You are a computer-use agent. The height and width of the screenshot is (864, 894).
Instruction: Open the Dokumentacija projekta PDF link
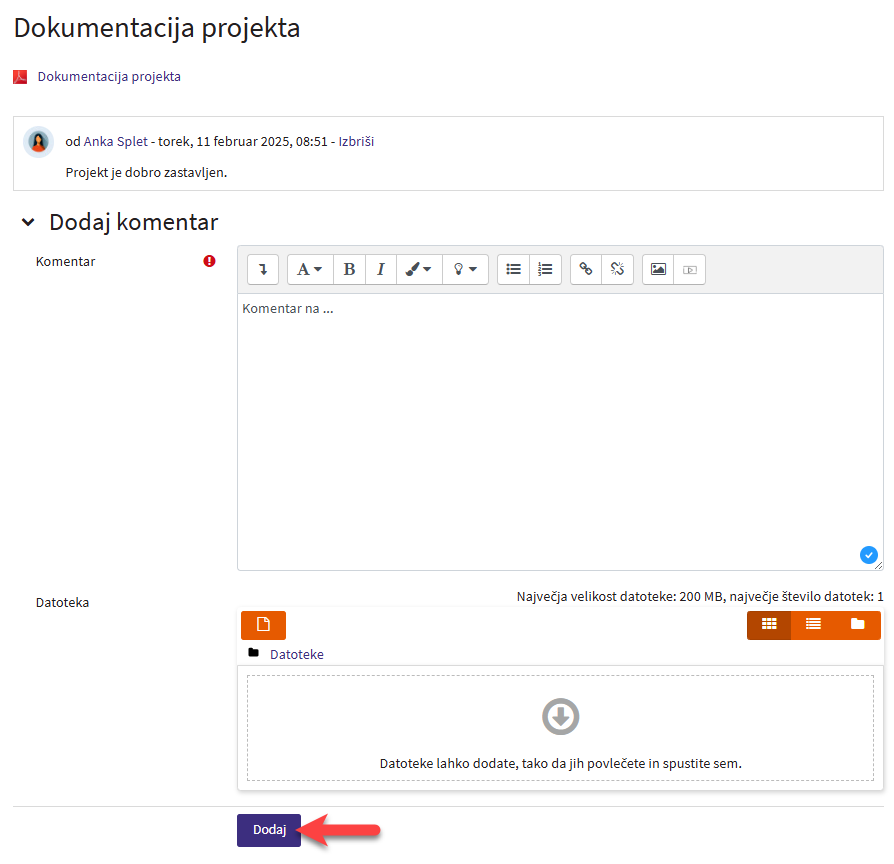point(109,76)
